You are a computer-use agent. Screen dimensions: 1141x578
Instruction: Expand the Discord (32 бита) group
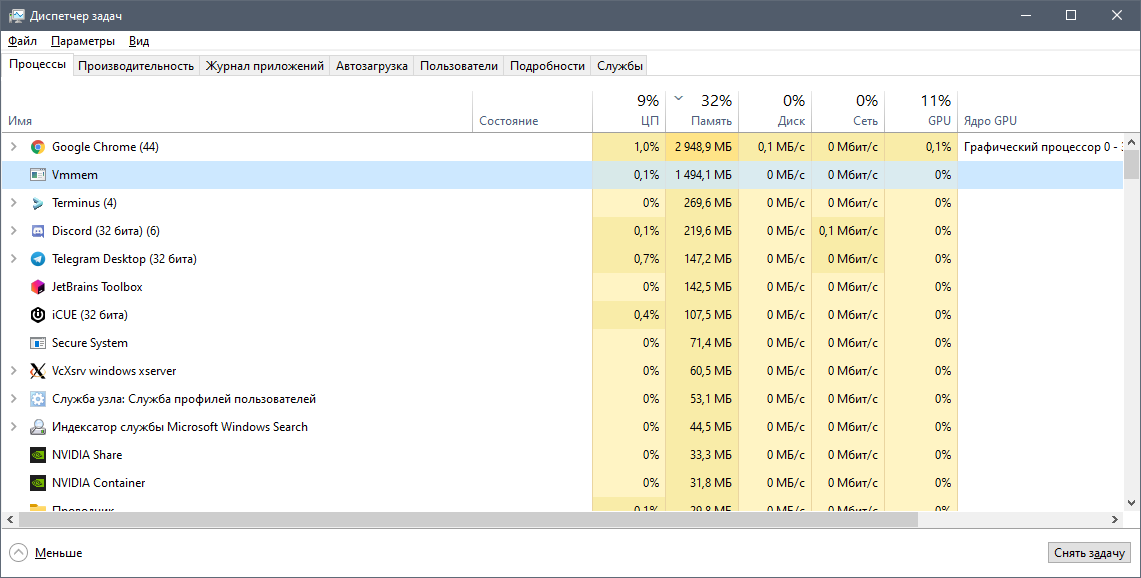pos(13,231)
